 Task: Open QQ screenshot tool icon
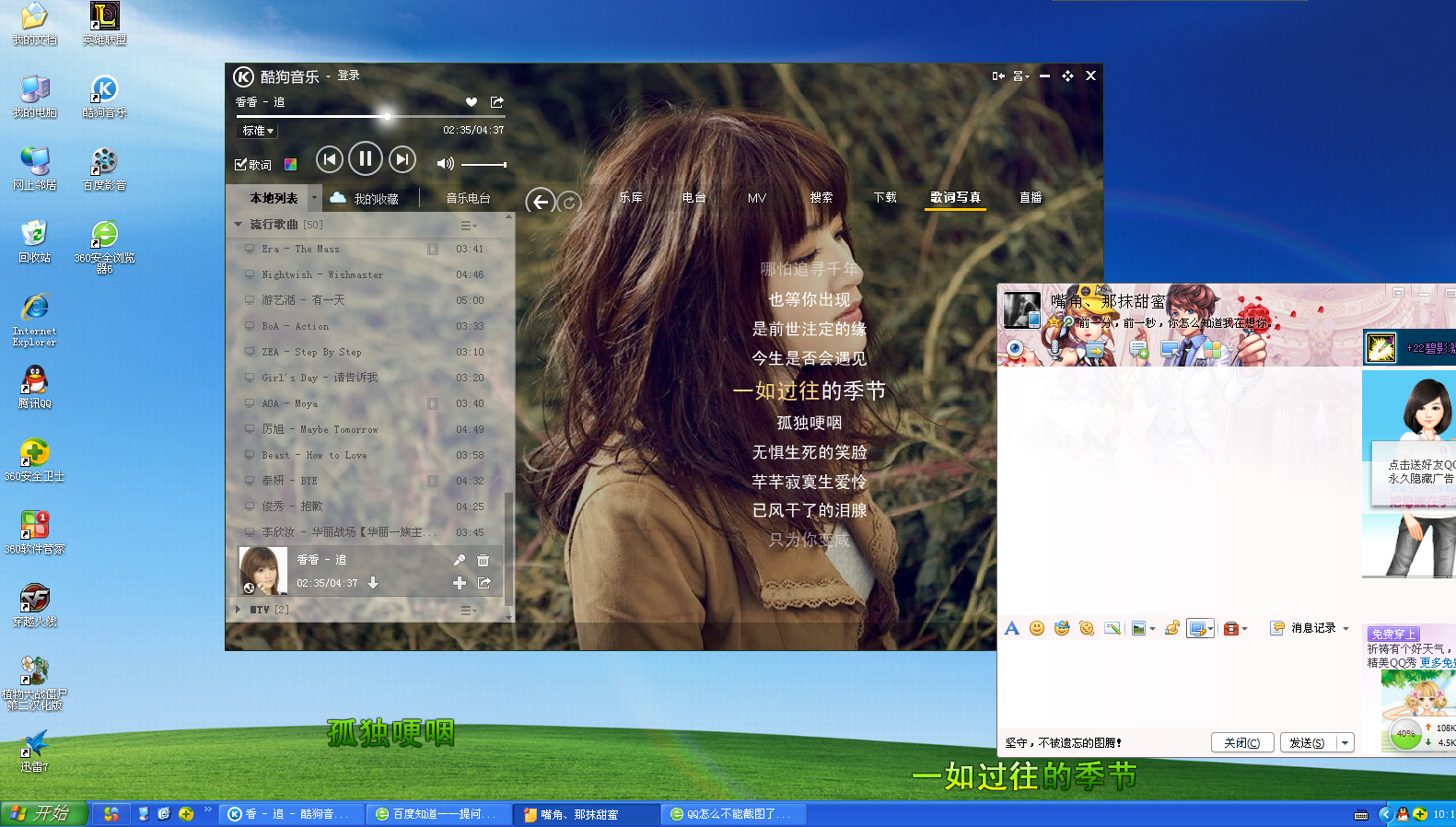(x=1198, y=628)
